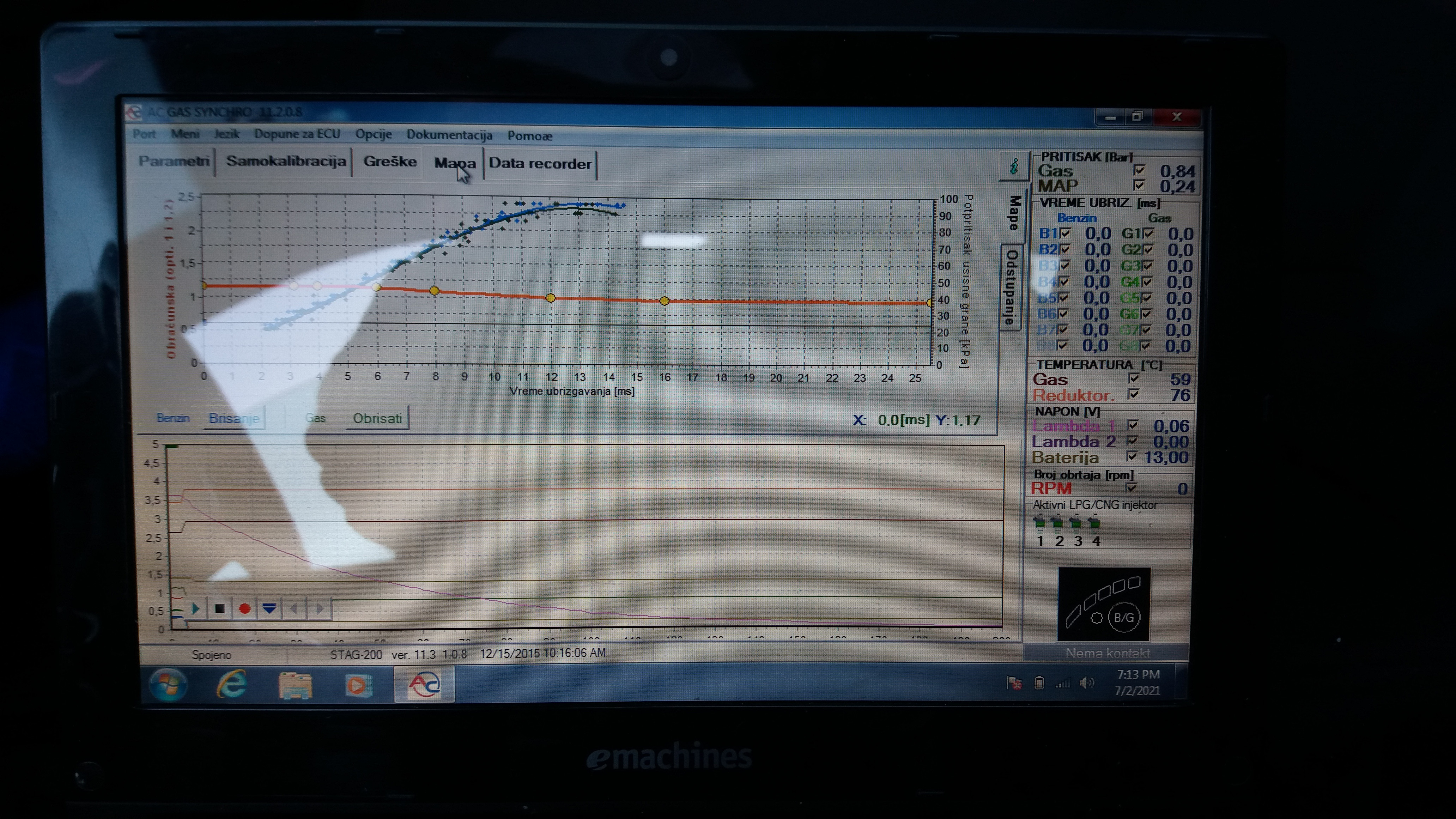
Task: Select multiplier curve point at 12 ms
Action: coord(551,298)
